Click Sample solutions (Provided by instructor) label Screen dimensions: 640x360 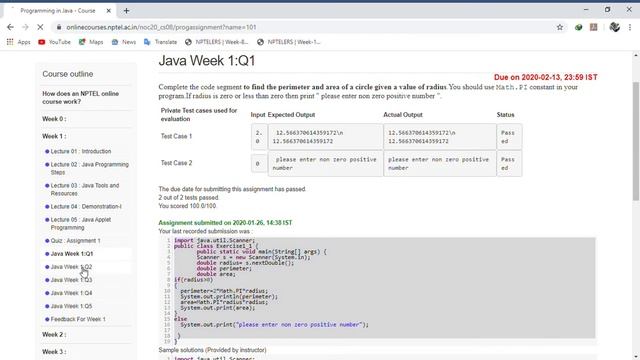point(212,350)
